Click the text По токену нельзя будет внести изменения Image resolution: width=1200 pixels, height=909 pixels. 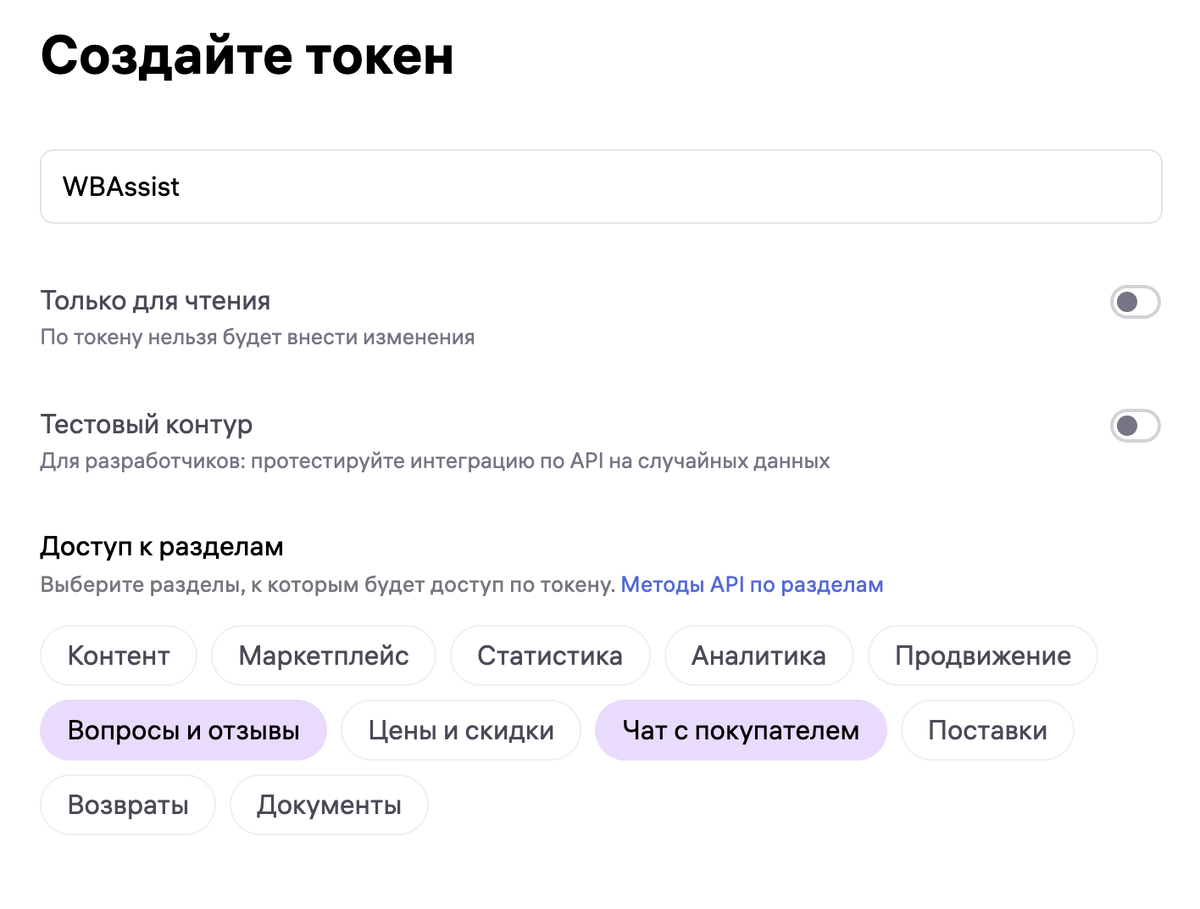pos(258,337)
